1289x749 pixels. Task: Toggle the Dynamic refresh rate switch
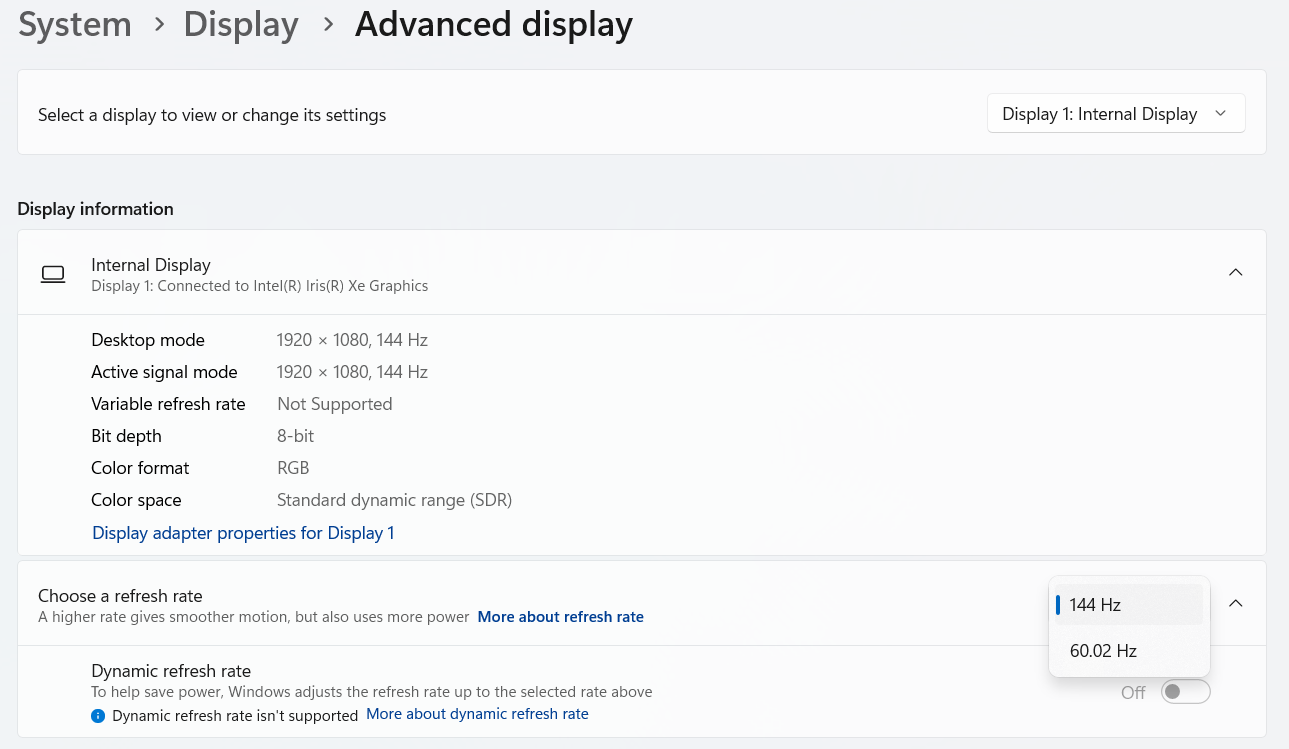[x=1185, y=692]
